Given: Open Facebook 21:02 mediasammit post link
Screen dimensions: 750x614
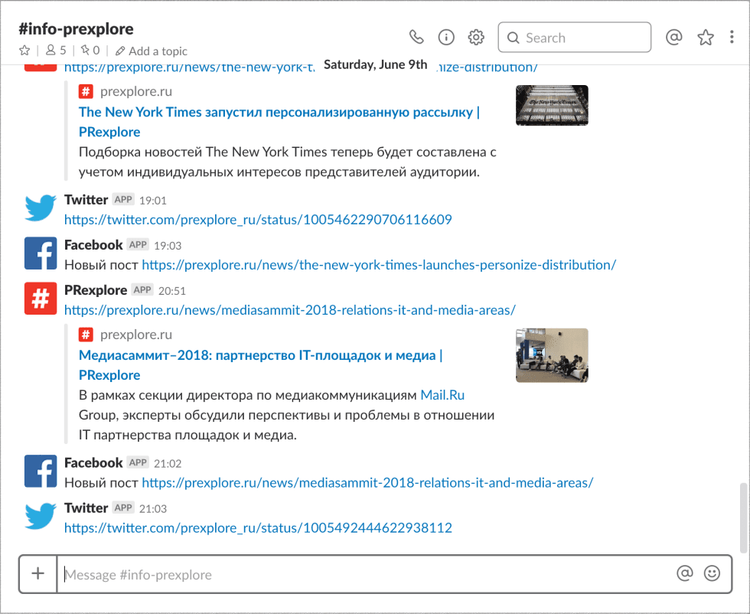Looking at the screenshot, I should click(367, 483).
